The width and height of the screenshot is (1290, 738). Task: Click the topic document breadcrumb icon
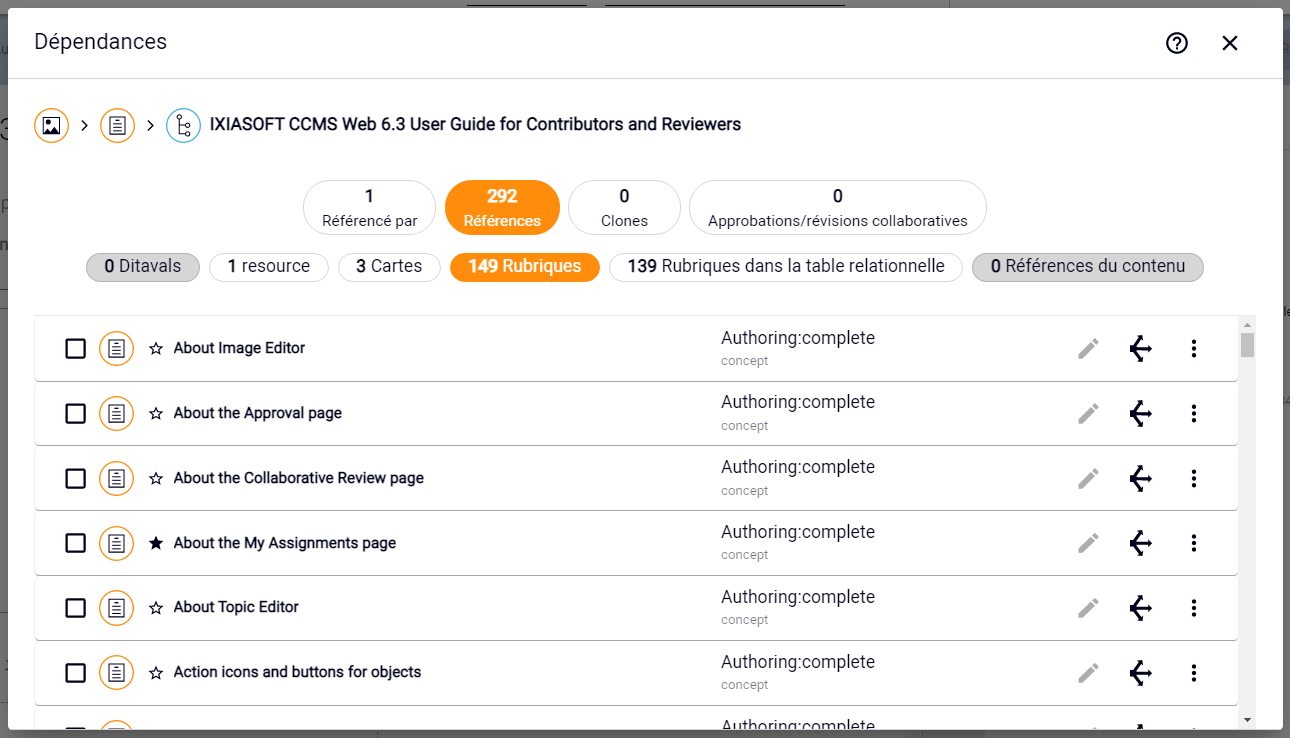click(x=117, y=125)
